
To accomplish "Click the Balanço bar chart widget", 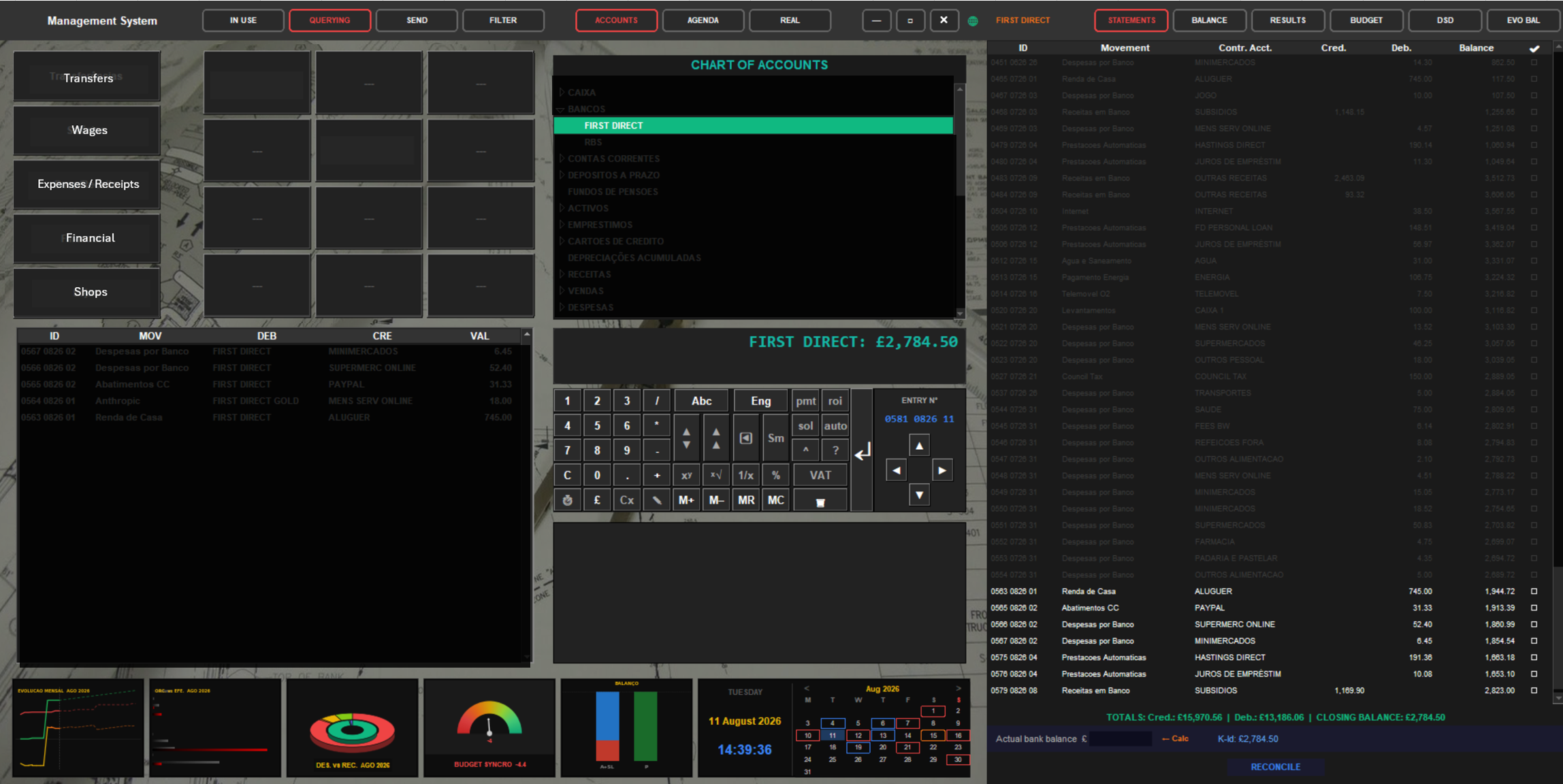I will pyautogui.click(x=626, y=728).
